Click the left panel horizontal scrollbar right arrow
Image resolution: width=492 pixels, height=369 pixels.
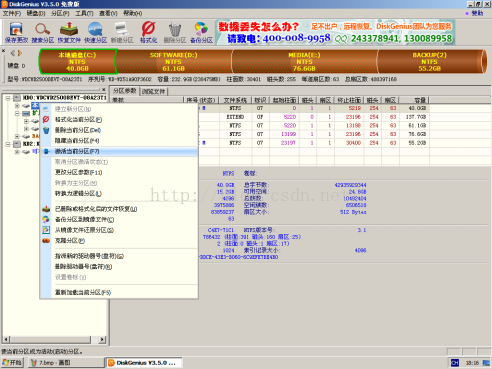(103, 340)
